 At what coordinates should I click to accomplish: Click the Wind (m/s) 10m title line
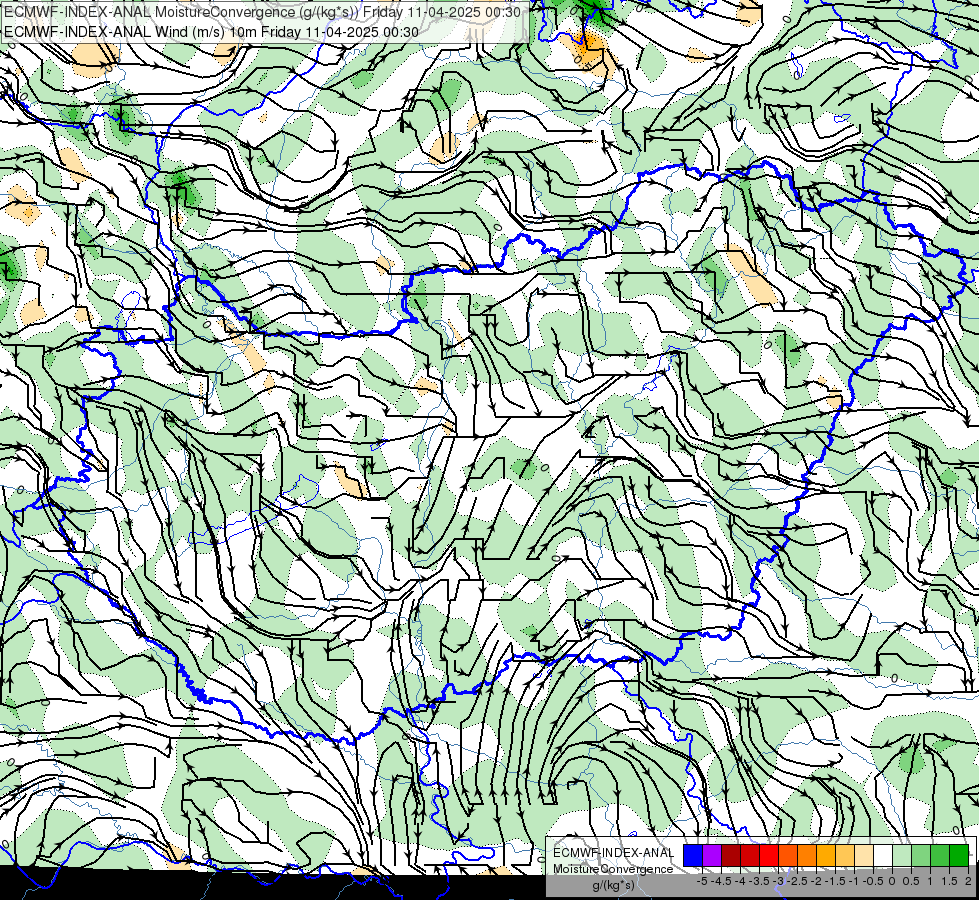click(211, 32)
